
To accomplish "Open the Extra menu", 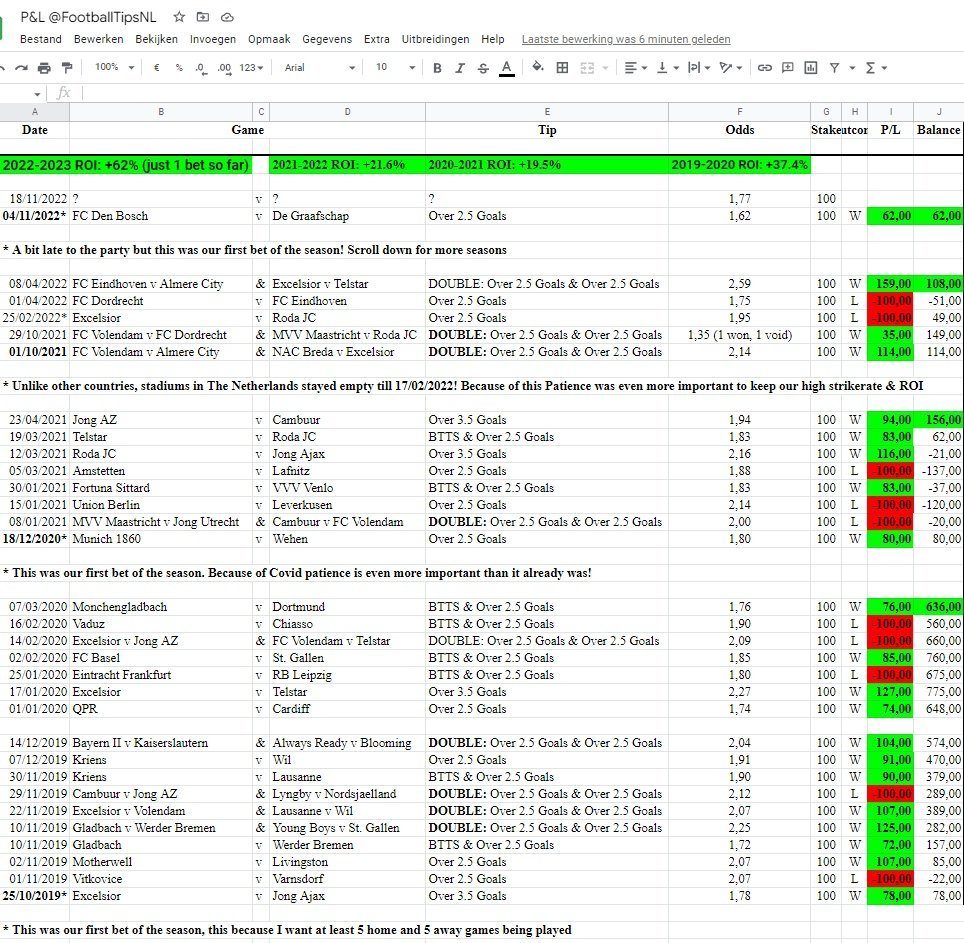I will (x=376, y=39).
